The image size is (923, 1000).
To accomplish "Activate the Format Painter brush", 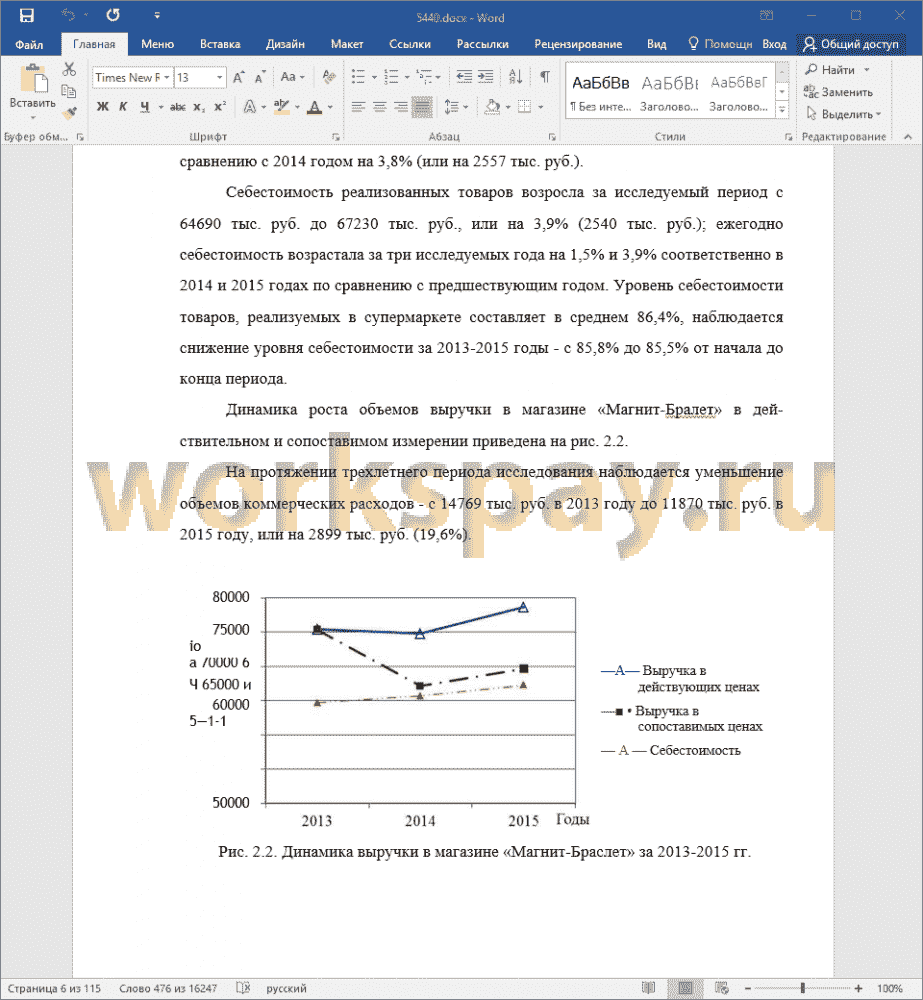I will pyautogui.click(x=69, y=113).
